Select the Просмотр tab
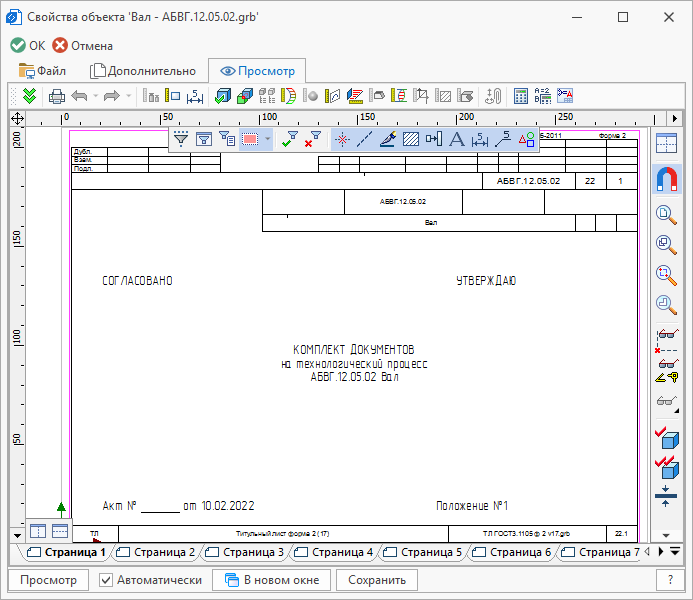693x600 pixels. click(x=257, y=71)
